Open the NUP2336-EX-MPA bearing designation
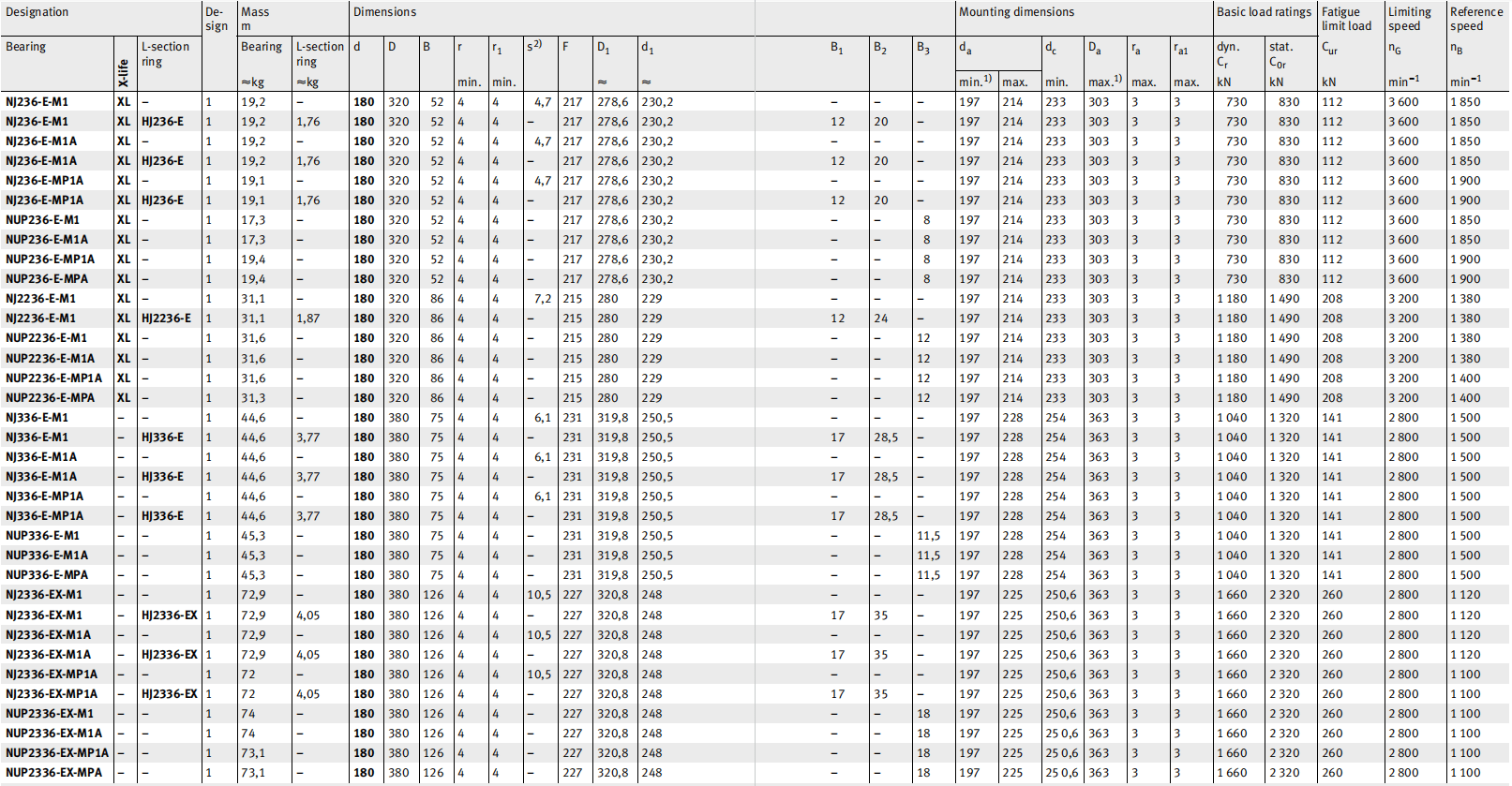 pos(53,773)
